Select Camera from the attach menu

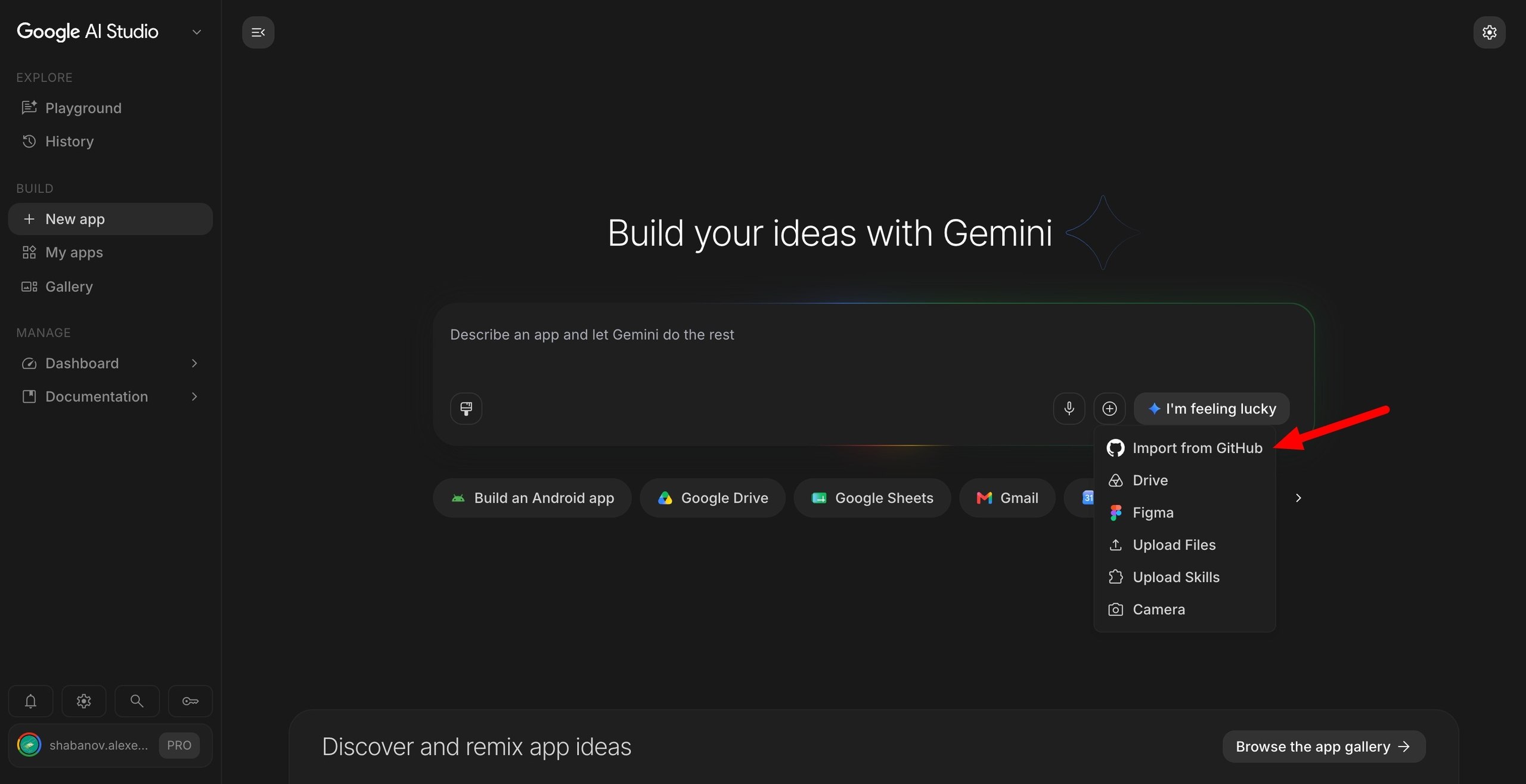click(1184, 609)
